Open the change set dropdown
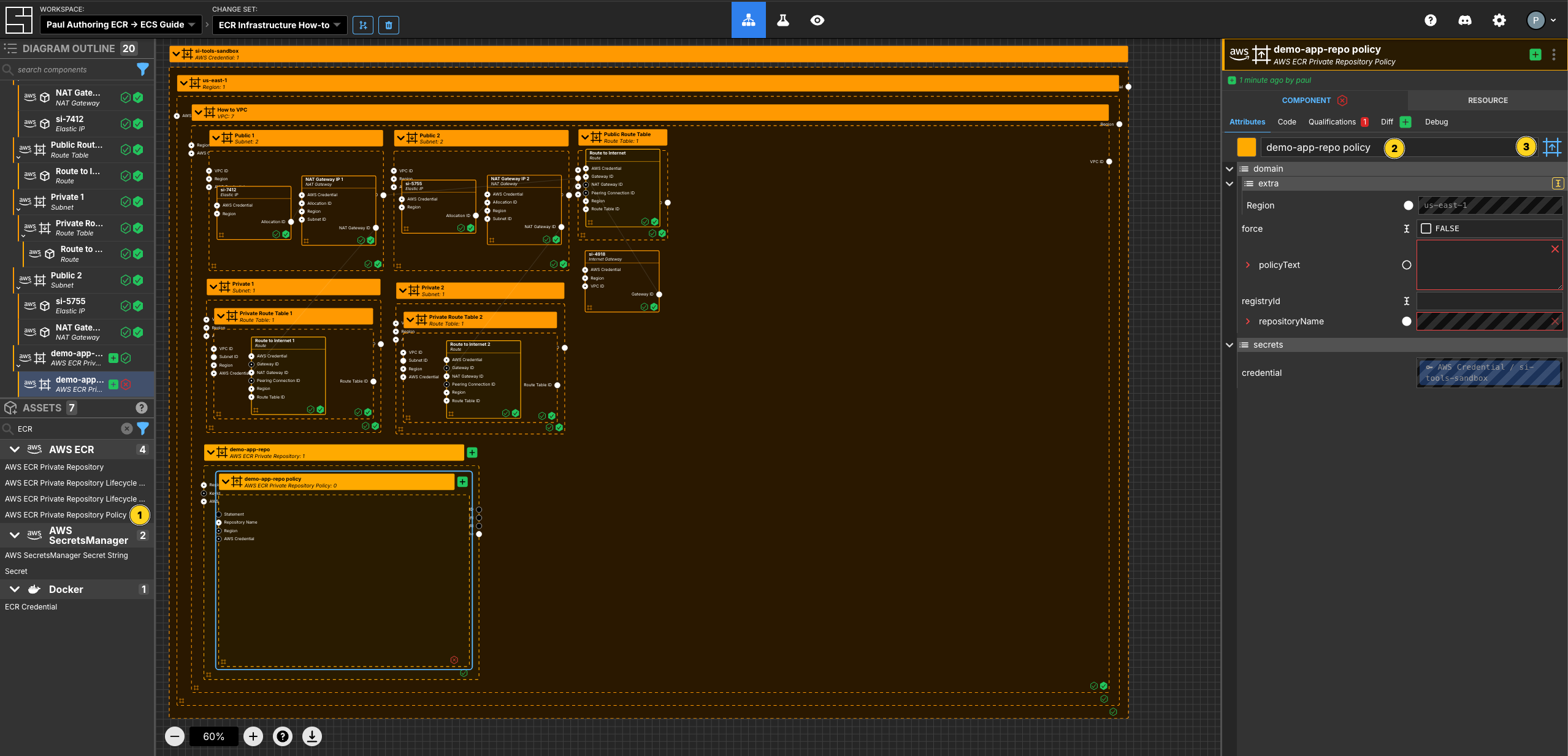 (x=280, y=25)
